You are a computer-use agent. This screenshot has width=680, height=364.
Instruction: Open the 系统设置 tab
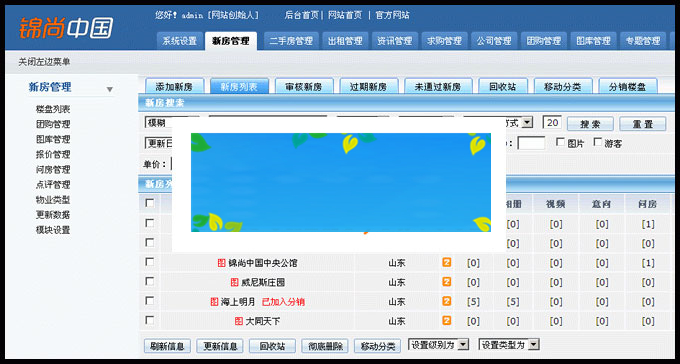[x=180, y=41]
